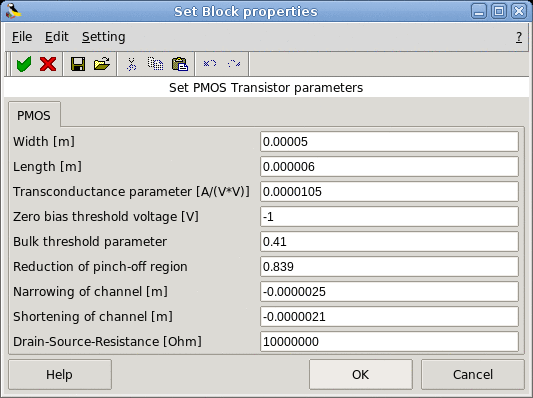
Task: Click the 'Set Block properties' window title
Action: click(x=246, y=12)
